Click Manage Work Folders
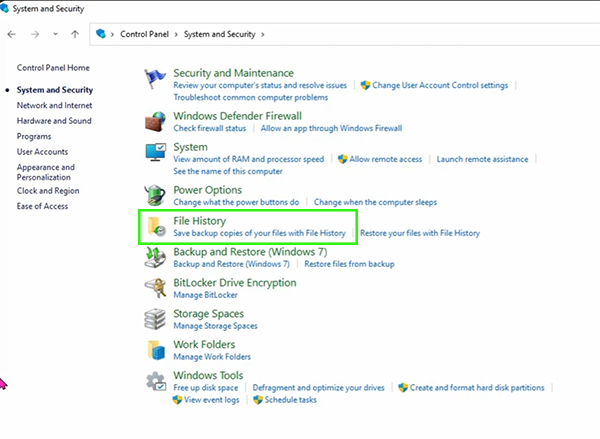 click(x=212, y=357)
